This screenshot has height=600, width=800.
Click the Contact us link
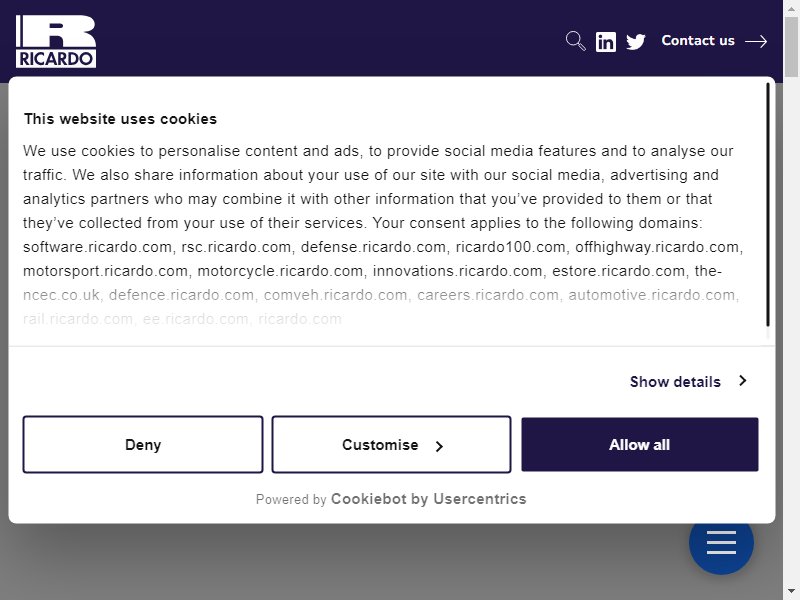tap(697, 40)
